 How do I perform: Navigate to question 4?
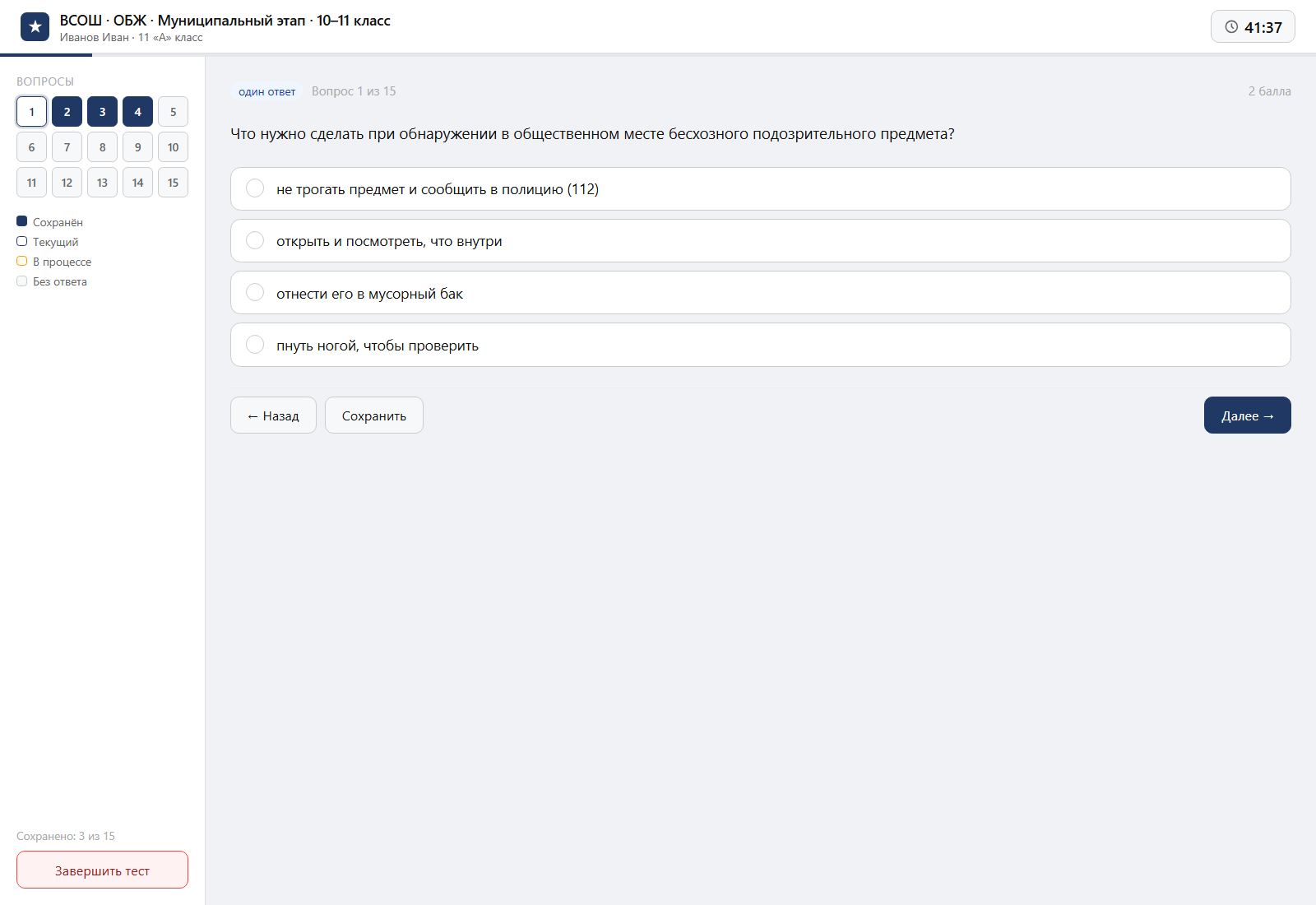(137, 112)
